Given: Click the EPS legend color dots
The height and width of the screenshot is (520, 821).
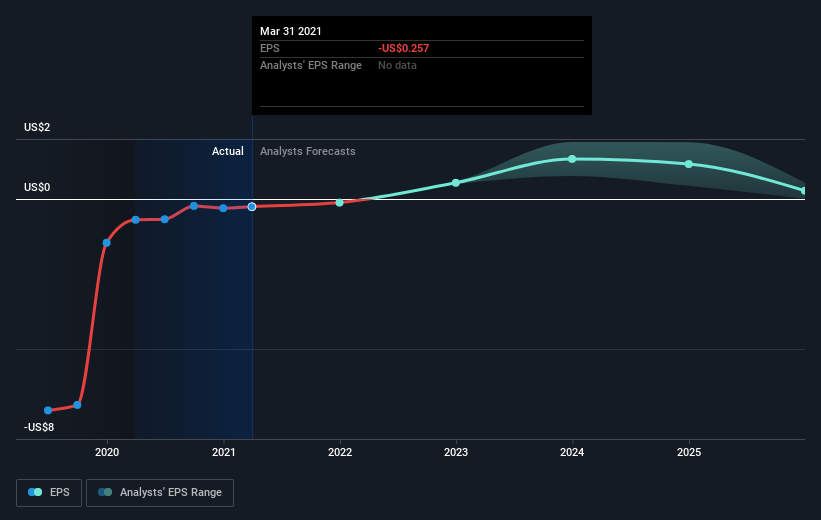Looking at the screenshot, I should pos(35,492).
